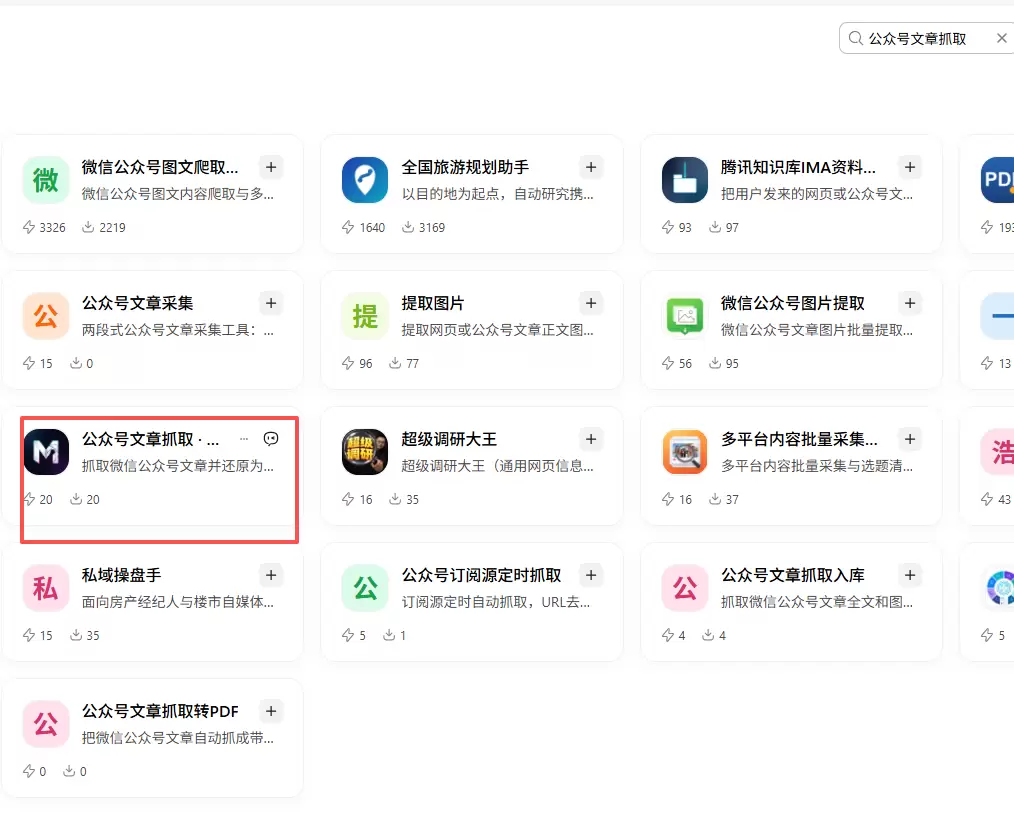
Task: Open chat icon on 公众号文章抓取 card
Action: point(271,439)
